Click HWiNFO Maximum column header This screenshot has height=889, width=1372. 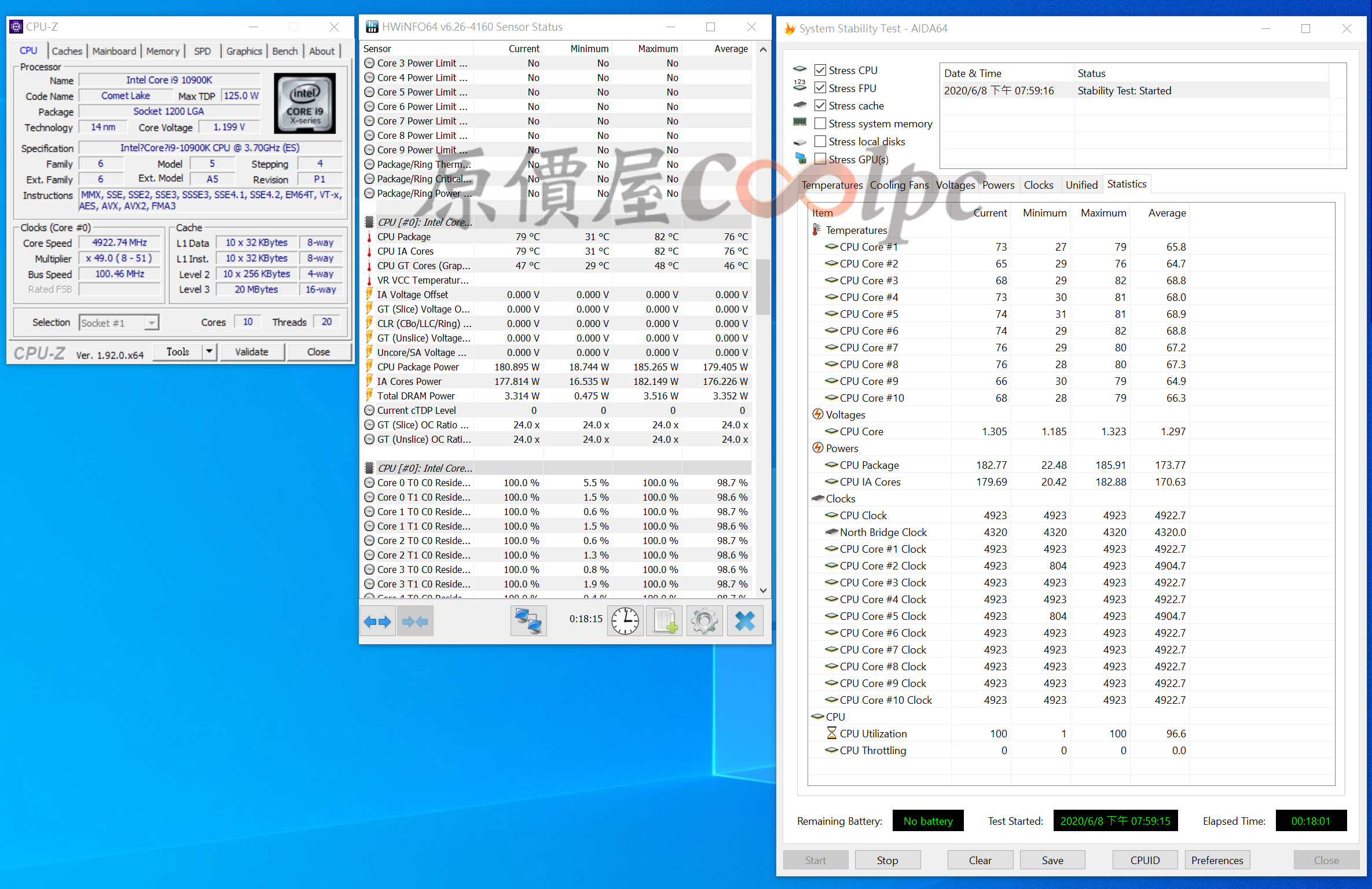coord(647,49)
